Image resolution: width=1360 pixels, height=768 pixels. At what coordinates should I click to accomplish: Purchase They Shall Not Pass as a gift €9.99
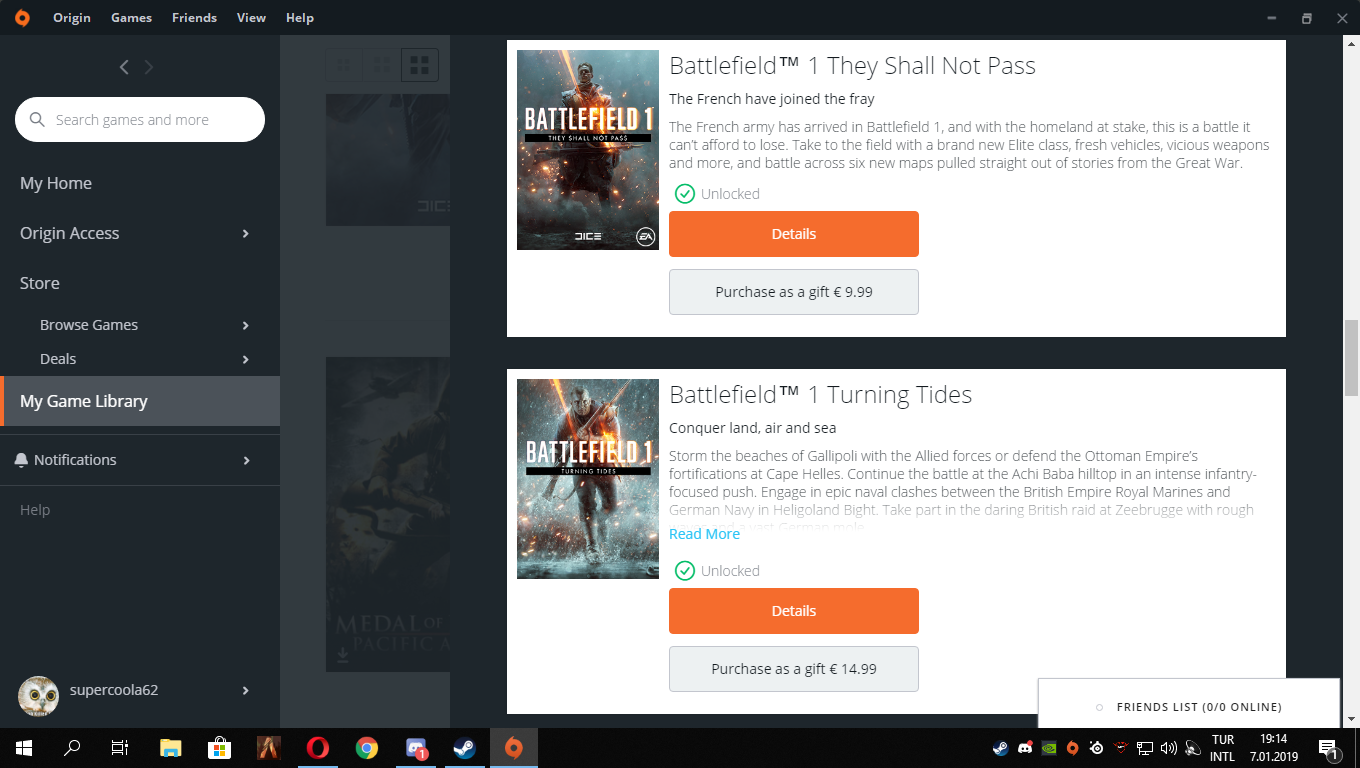click(794, 292)
